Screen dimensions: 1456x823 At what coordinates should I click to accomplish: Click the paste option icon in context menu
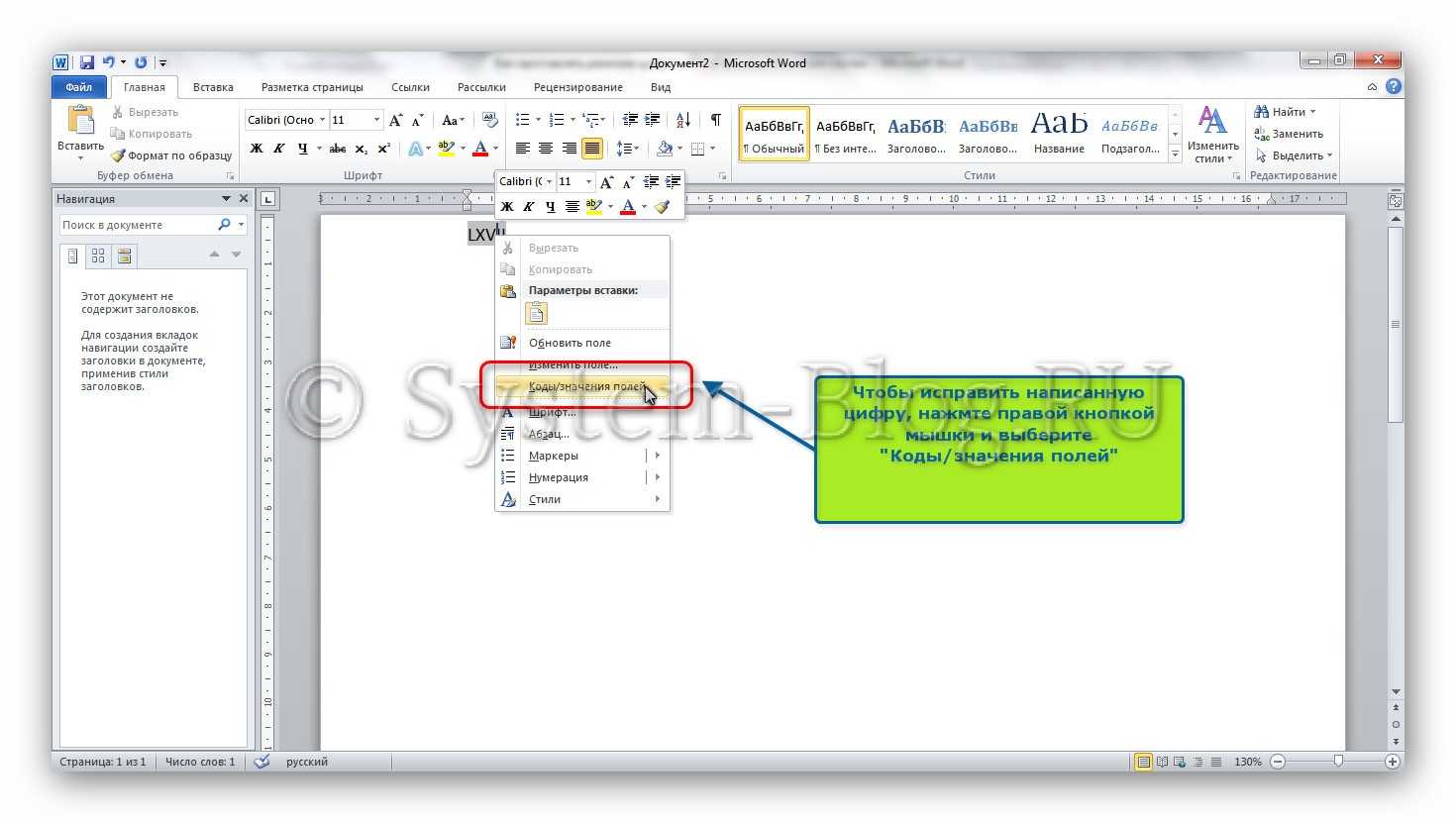tap(536, 314)
